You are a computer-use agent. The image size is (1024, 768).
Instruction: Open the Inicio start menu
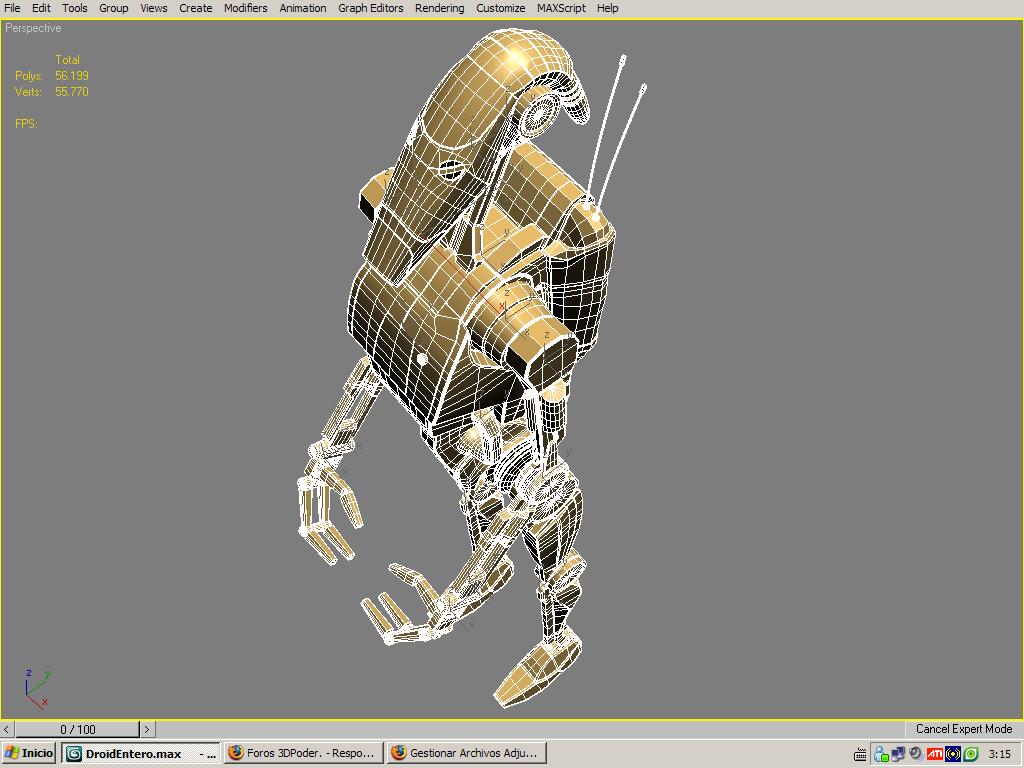(29, 753)
